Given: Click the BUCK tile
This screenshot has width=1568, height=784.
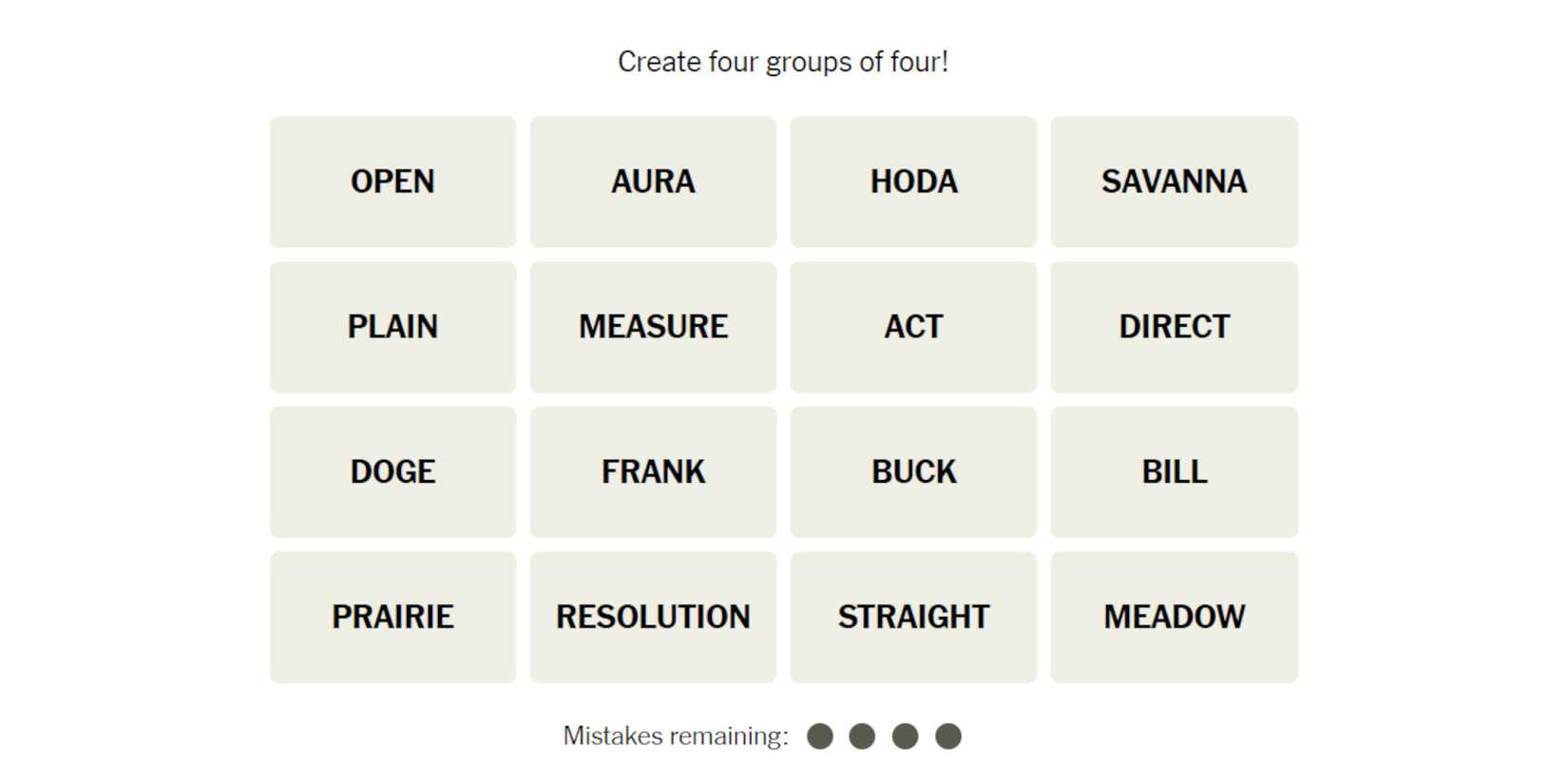Looking at the screenshot, I should [x=913, y=472].
